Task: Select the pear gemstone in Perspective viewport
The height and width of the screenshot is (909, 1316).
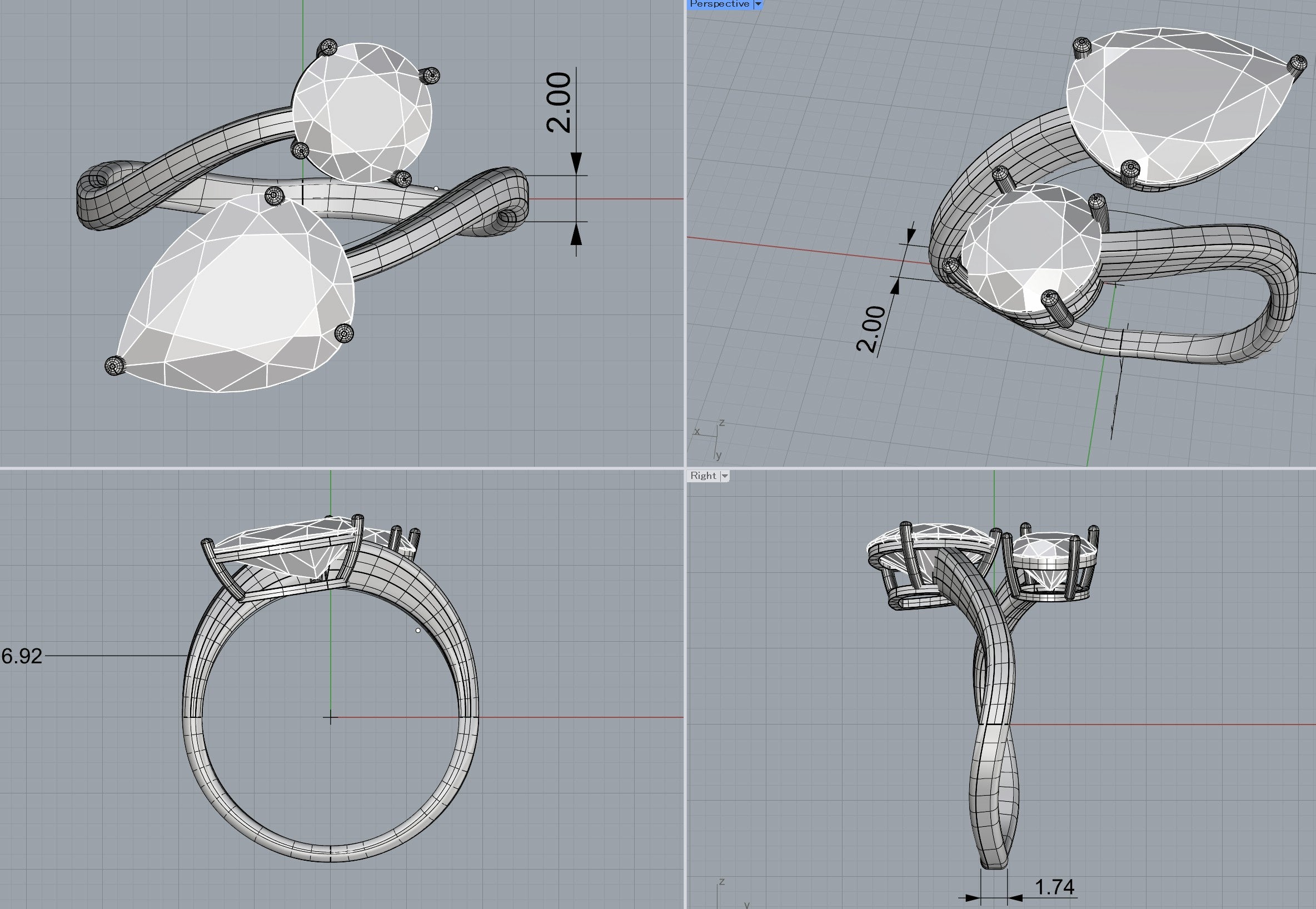Action: pyautogui.click(x=1174, y=106)
